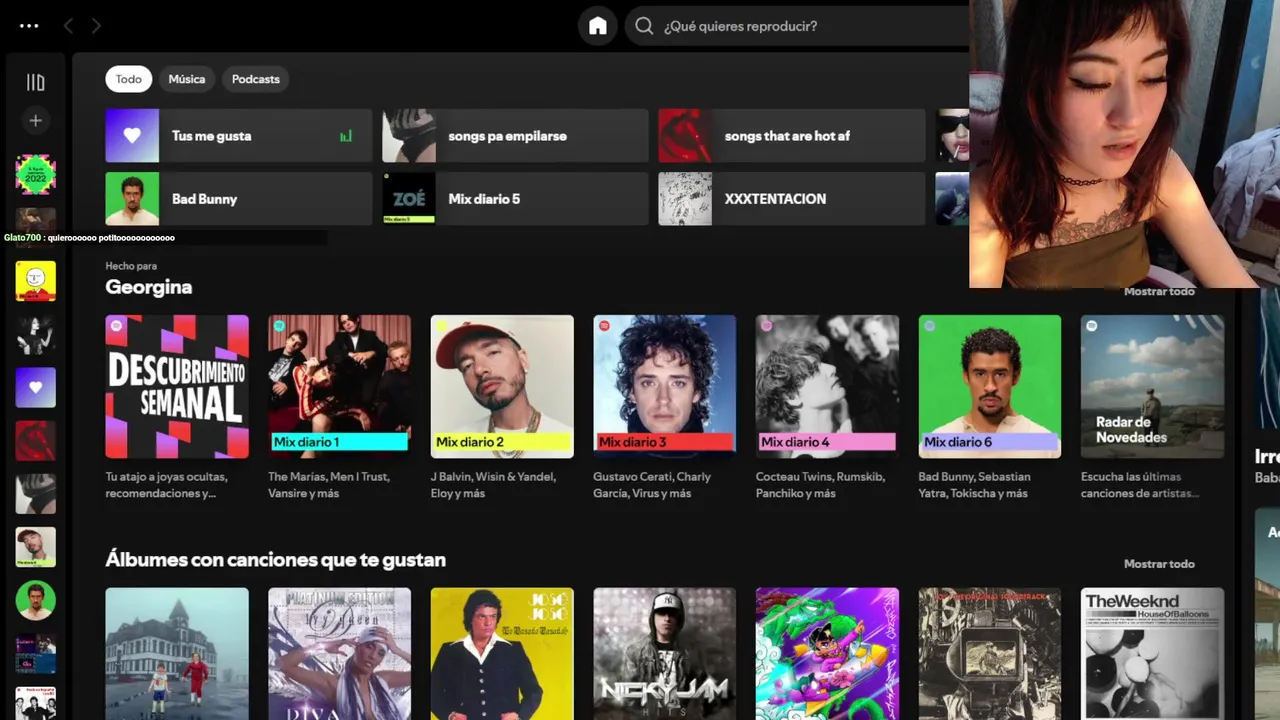Select the Podcasts filter chip
This screenshot has width=1280, height=720.
(x=256, y=79)
